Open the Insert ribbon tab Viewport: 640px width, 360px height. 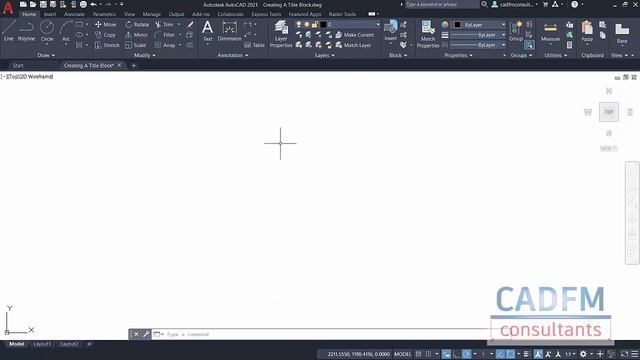[50, 14]
